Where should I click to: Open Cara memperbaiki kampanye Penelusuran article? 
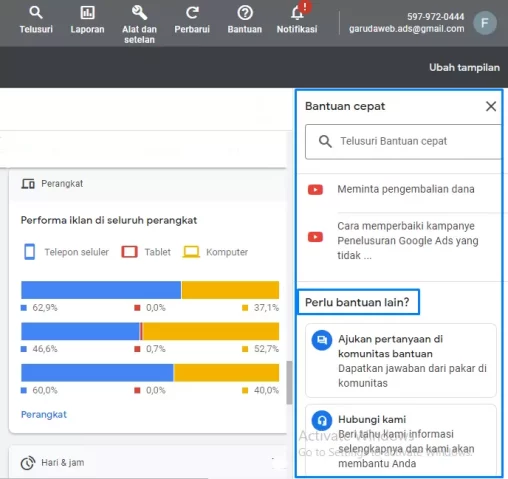point(408,241)
